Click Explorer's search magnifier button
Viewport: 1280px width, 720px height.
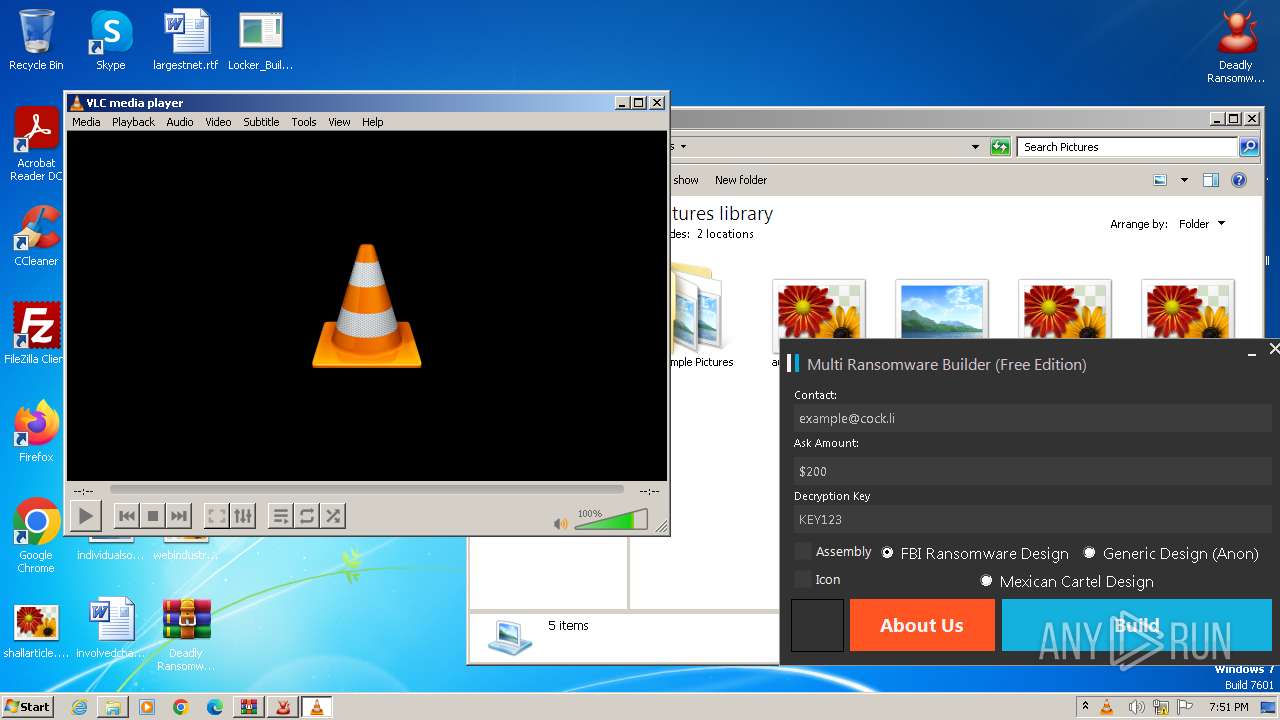(1249, 147)
